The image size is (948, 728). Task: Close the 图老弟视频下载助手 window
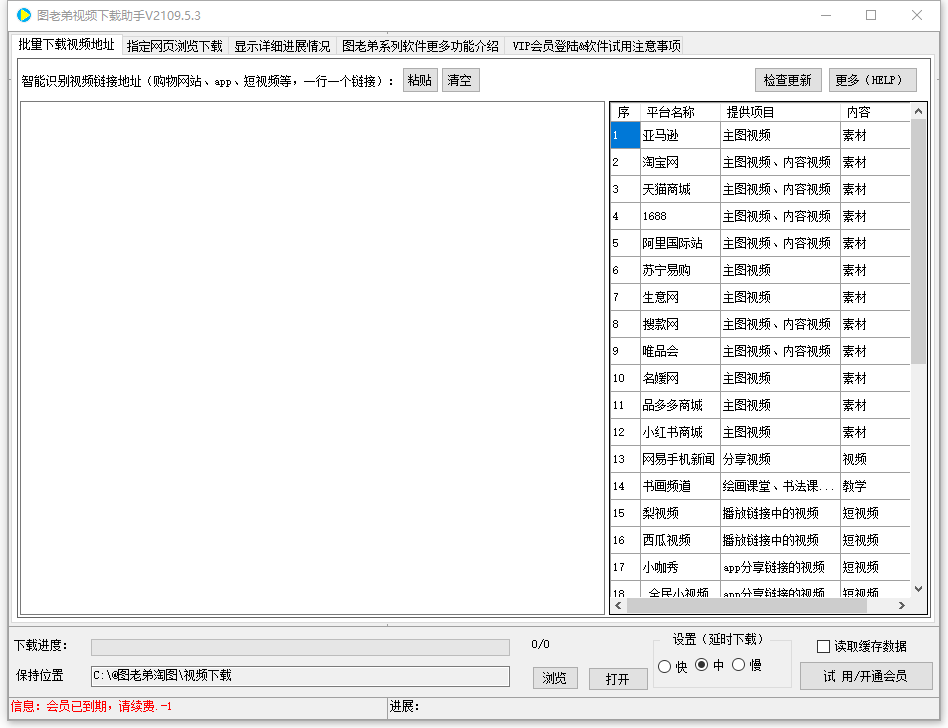917,15
